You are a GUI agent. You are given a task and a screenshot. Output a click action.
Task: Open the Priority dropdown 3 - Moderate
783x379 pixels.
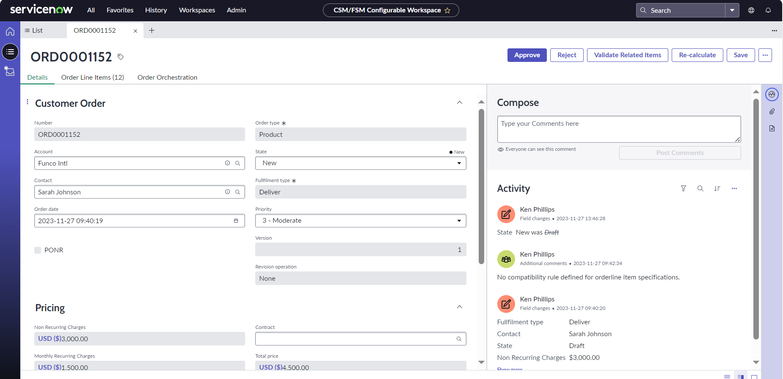pos(361,220)
